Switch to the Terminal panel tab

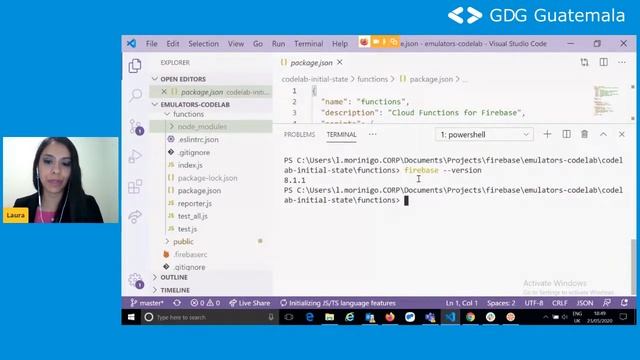(341, 134)
